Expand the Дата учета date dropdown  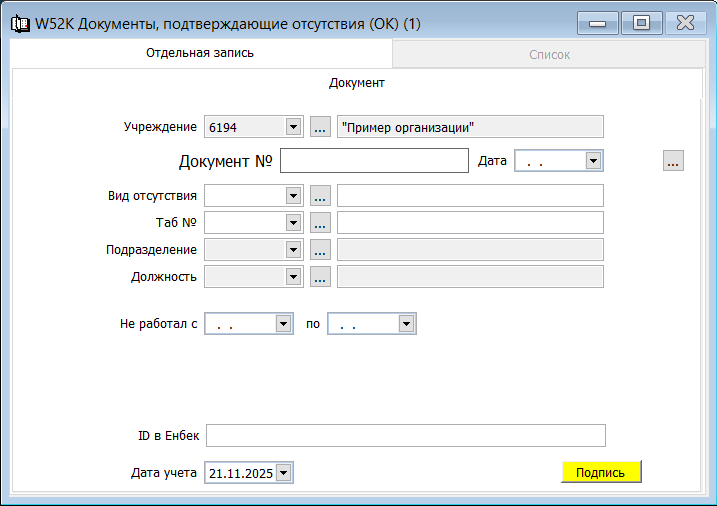click(284, 473)
